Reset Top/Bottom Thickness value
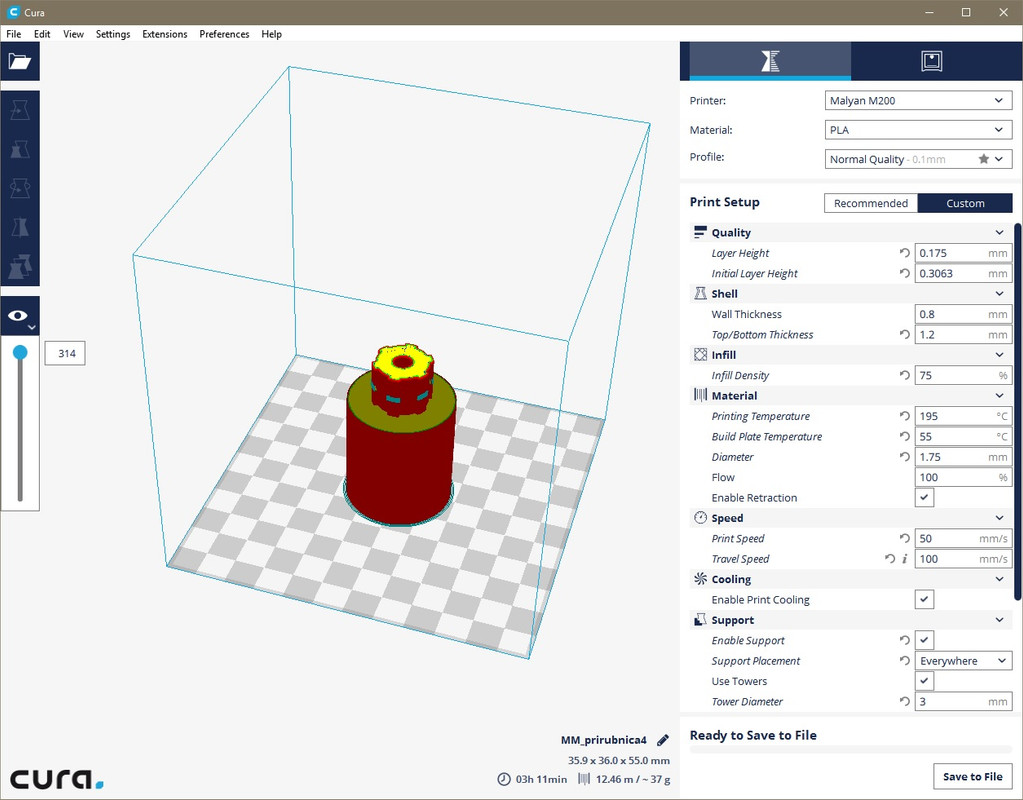 (904, 335)
